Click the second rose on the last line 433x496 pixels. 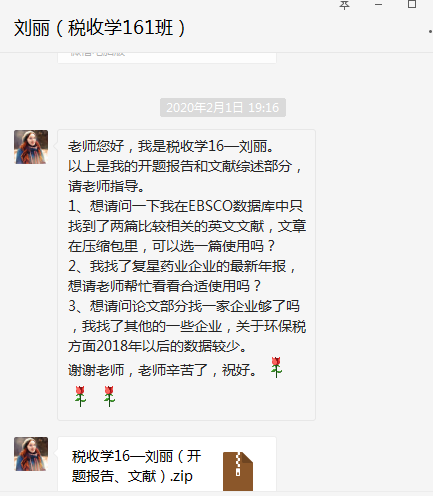(109, 396)
